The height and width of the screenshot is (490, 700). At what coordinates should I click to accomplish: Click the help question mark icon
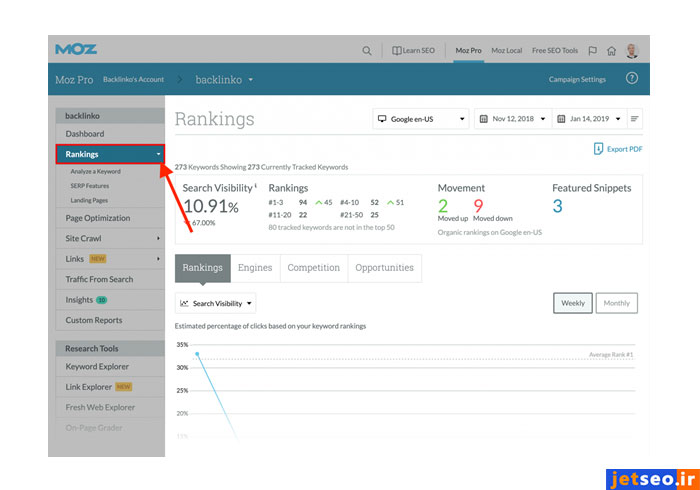click(631, 79)
